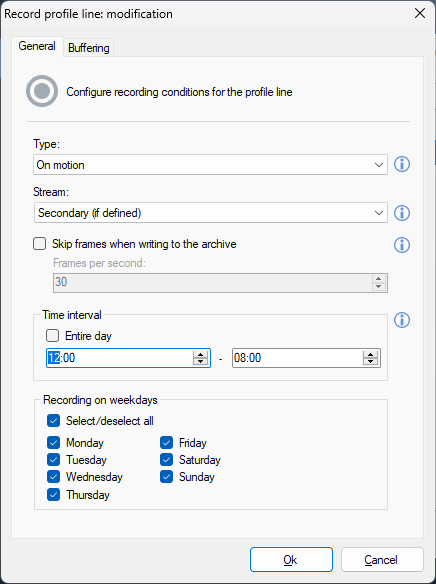Switch to the Buffering tab
Viewport: 436px width, 584px height.
tap(89, 48)
